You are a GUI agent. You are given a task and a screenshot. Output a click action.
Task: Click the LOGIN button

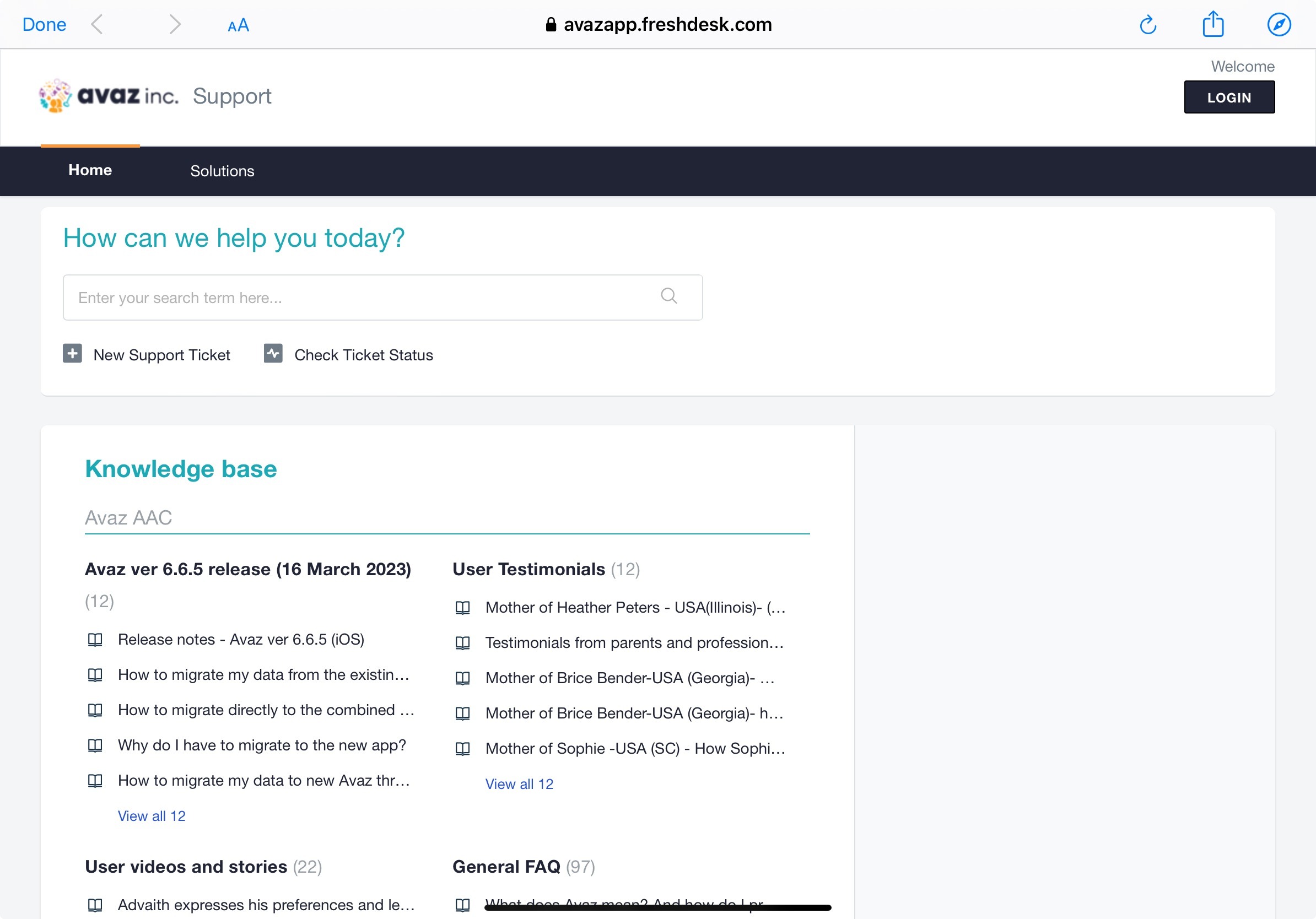pyautogui.click(x=1229, y=97)
